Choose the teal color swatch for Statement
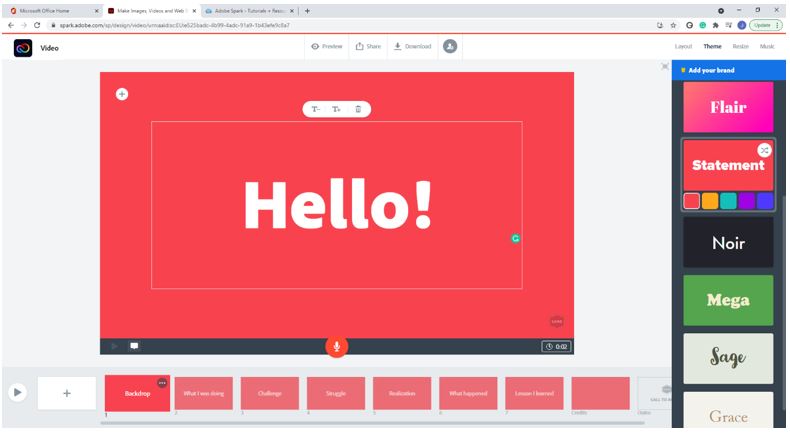 728,201
